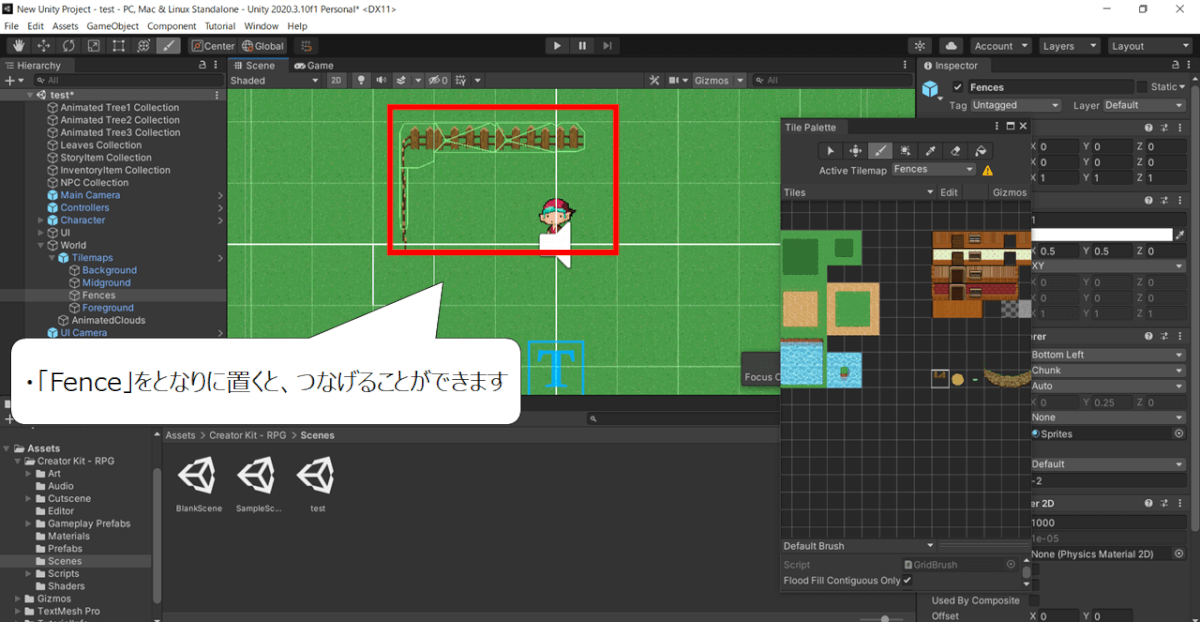Image resolution: width=1200 pixels, height=622 pixels.
Task: Click the yellow warning icon beside Active Tilemap
Action: click(988, 170)
